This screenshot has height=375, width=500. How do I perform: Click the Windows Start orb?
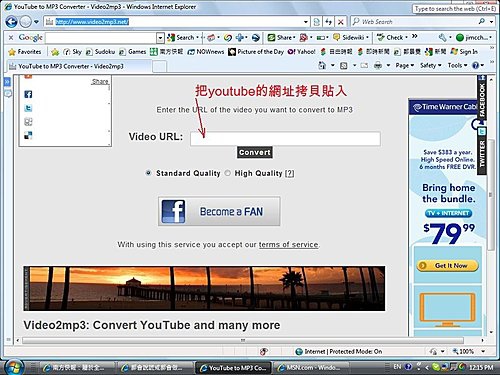[13, 367]
